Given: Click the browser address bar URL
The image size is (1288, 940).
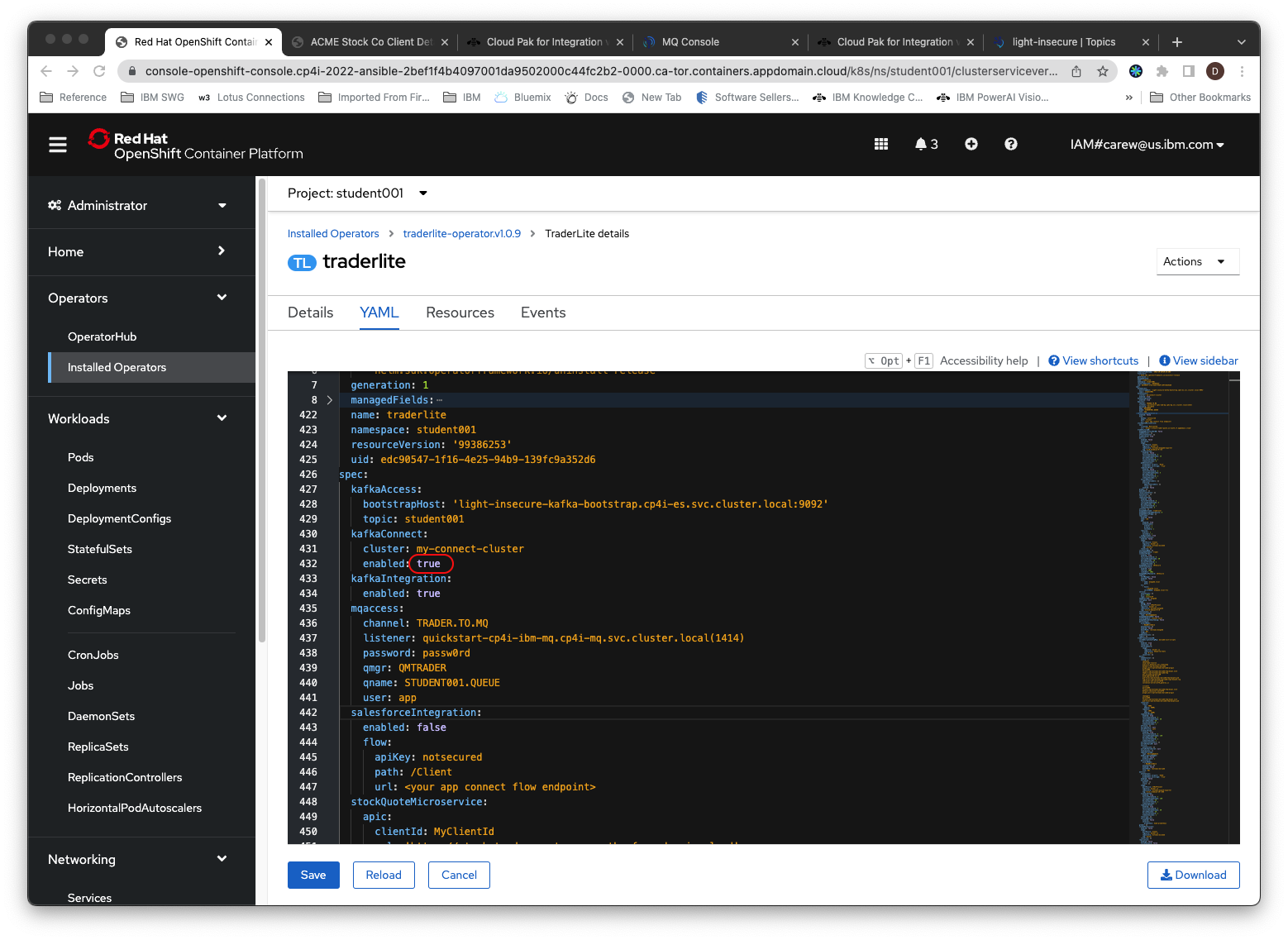Looking at the screenshot, I should (x=601, y=71).
